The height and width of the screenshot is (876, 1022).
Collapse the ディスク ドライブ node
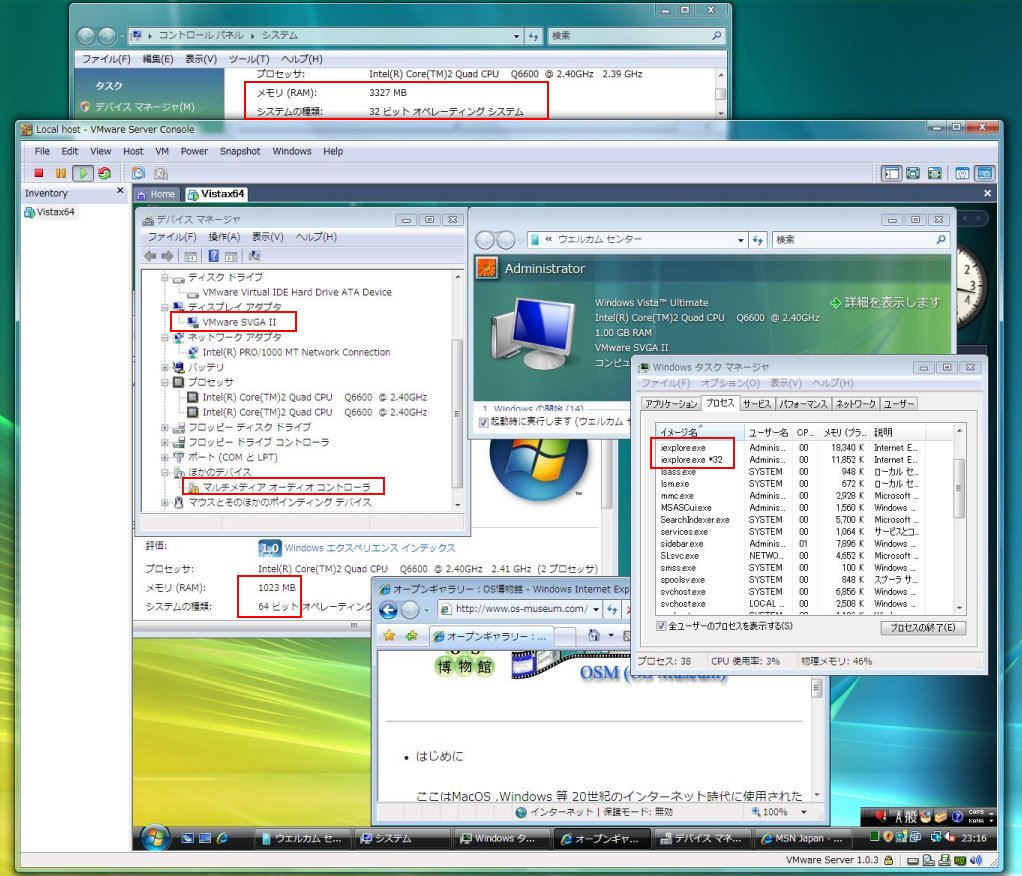tap(165, 278)
